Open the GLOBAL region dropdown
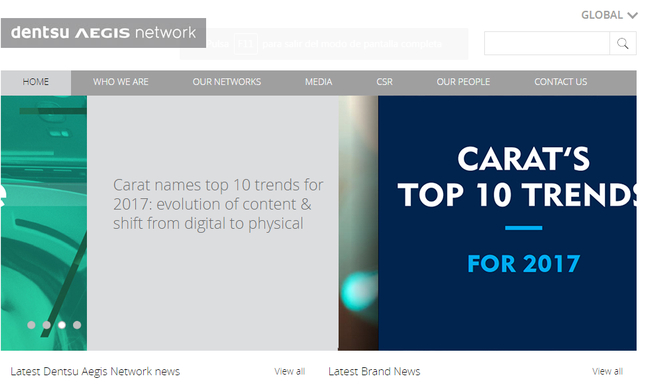650x386 pixels. pyautogui.click(x=609, y=15)
